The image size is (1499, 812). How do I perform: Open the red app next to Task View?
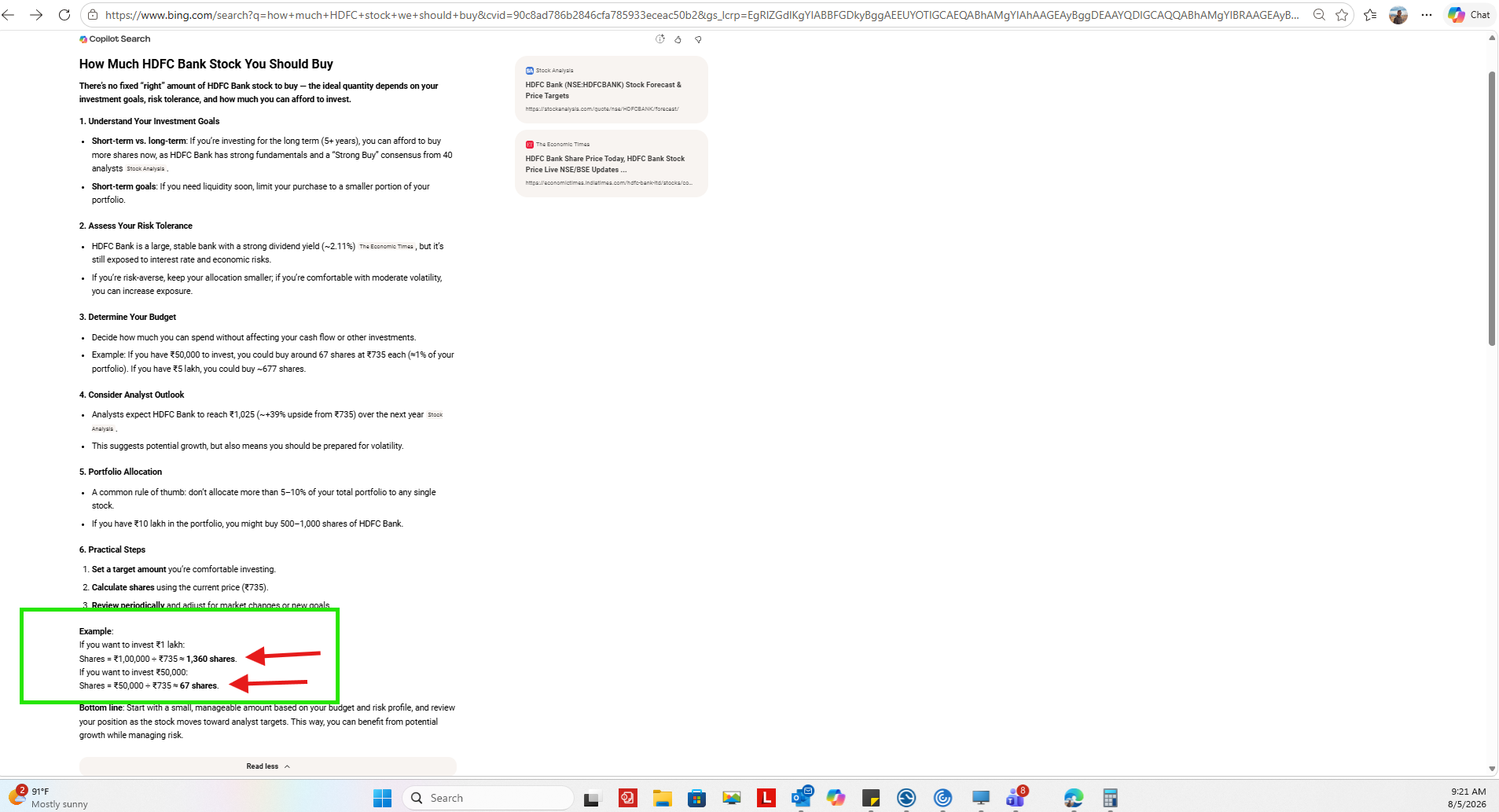[627, 798]
